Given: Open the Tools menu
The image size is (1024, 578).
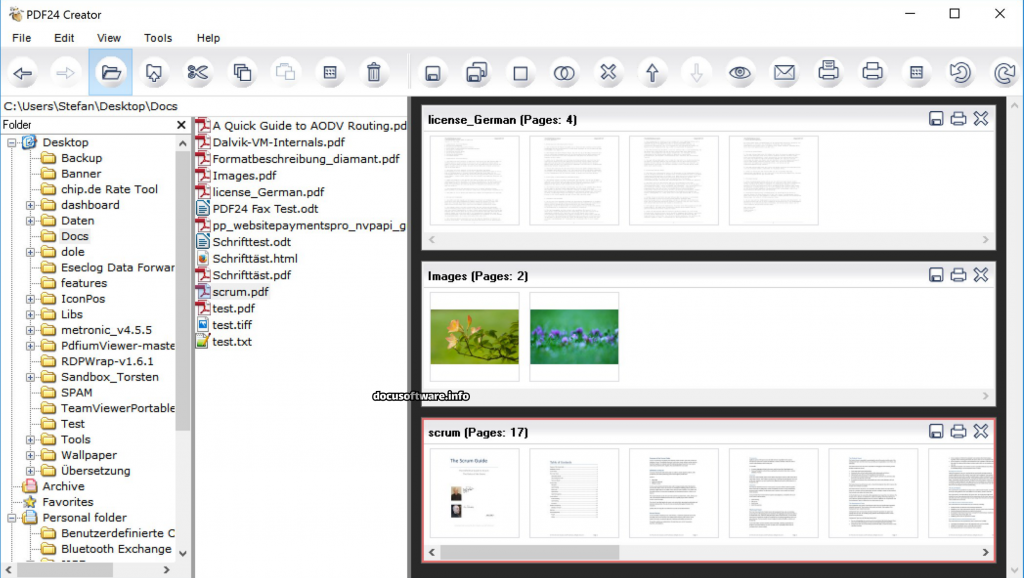Looking at the screenshot, I should pyautogui.click(x=158, y=38).
